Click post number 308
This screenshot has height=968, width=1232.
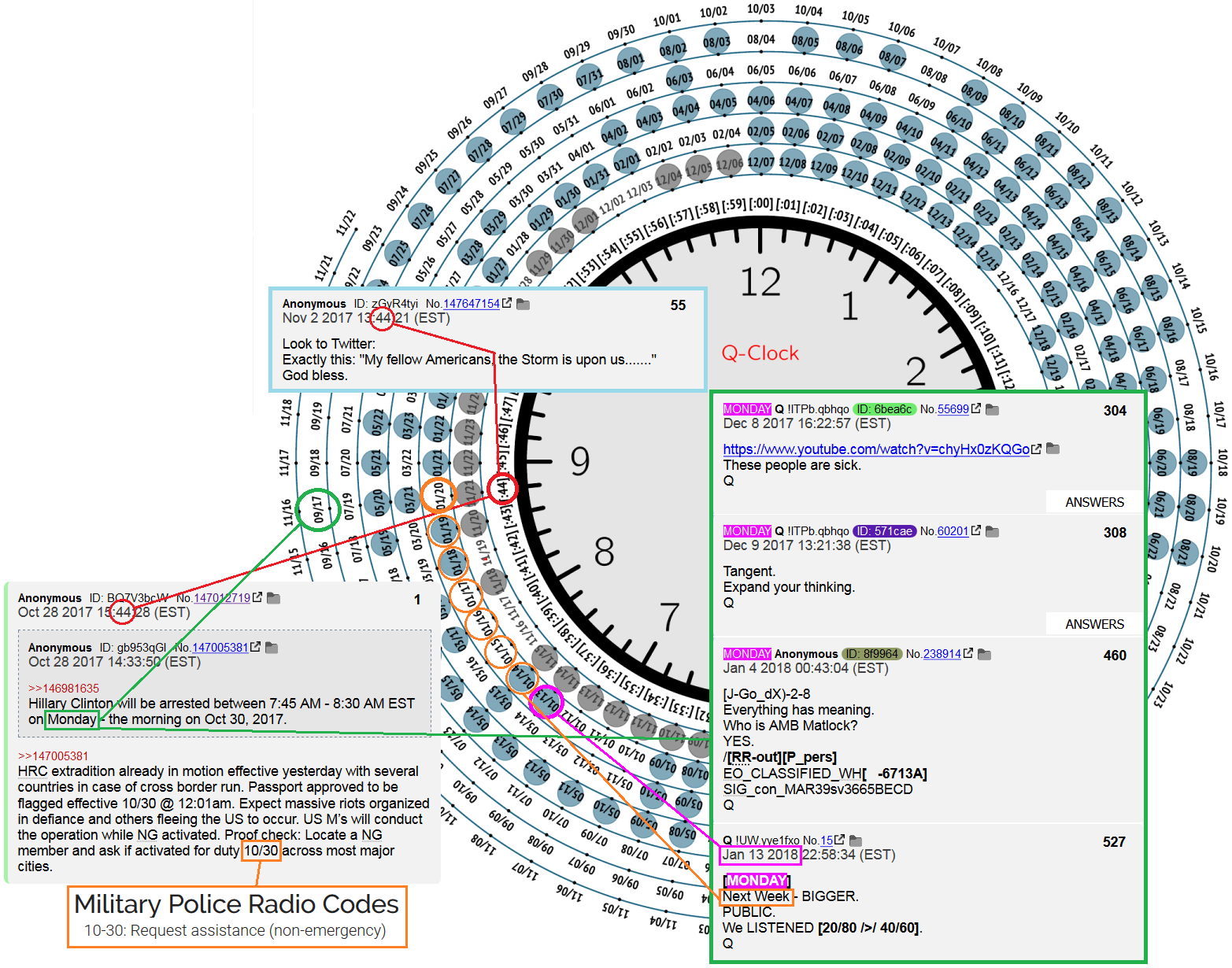point(1115,533)
